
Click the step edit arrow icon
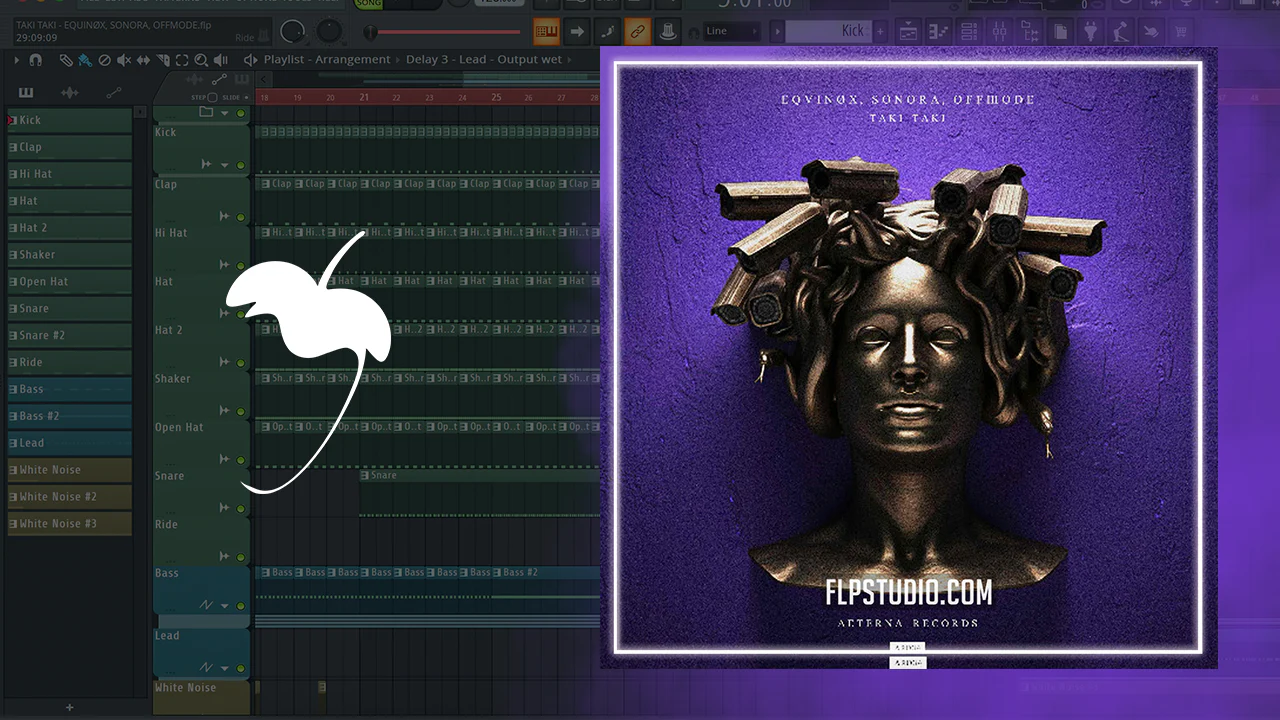coord(577,32)
